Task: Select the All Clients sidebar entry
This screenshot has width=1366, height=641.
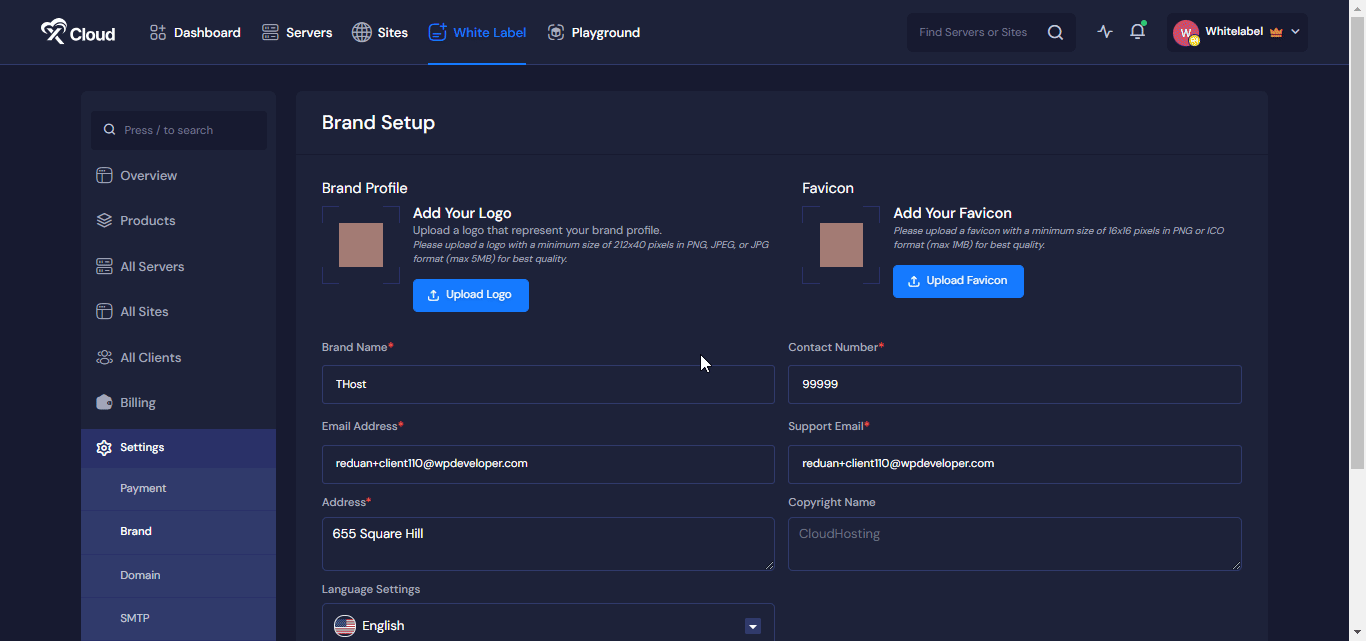Action: tap(150, 357)
